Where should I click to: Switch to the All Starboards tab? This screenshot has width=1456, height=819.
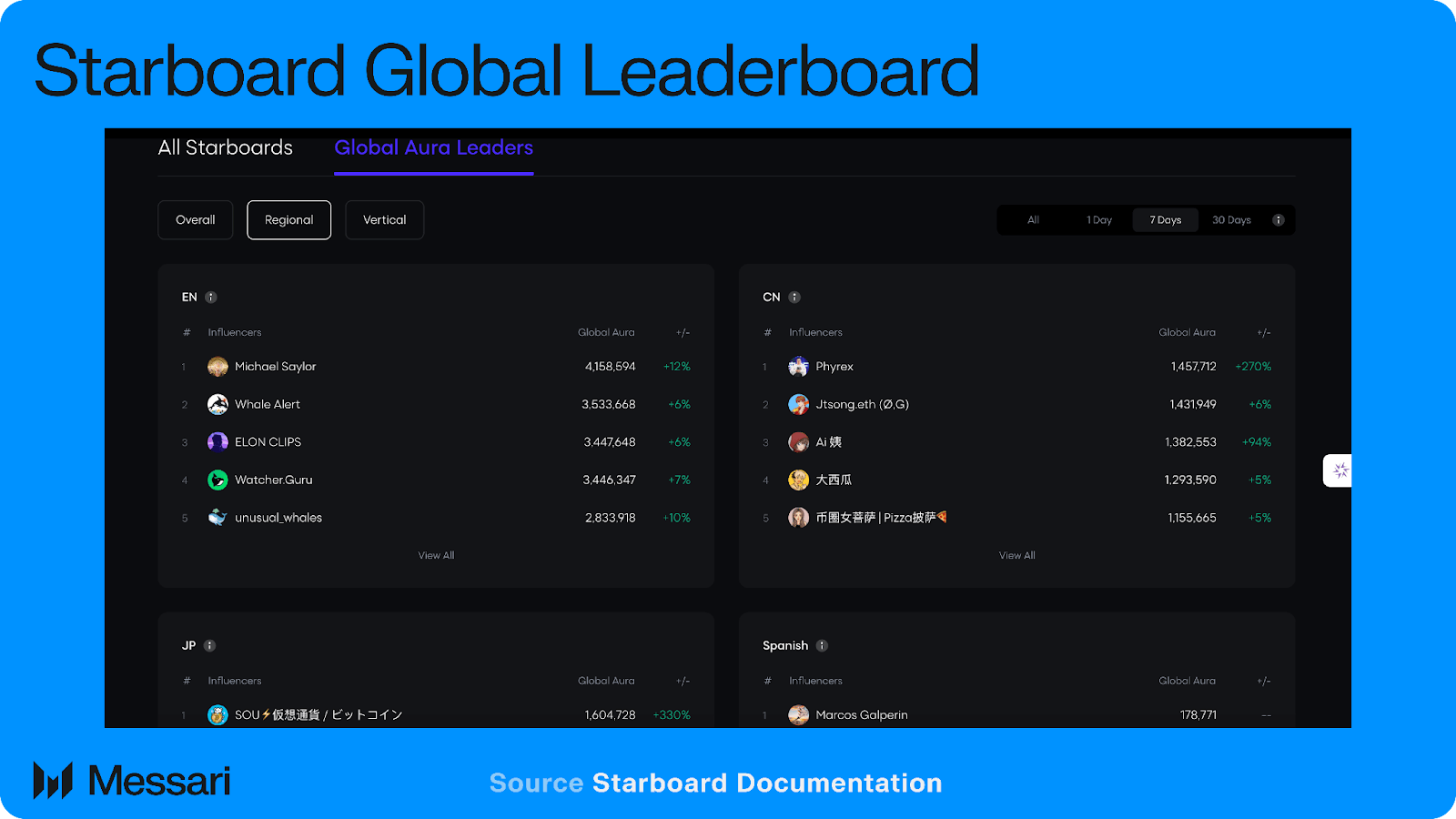pyautogui.click(x=226, y=147)
